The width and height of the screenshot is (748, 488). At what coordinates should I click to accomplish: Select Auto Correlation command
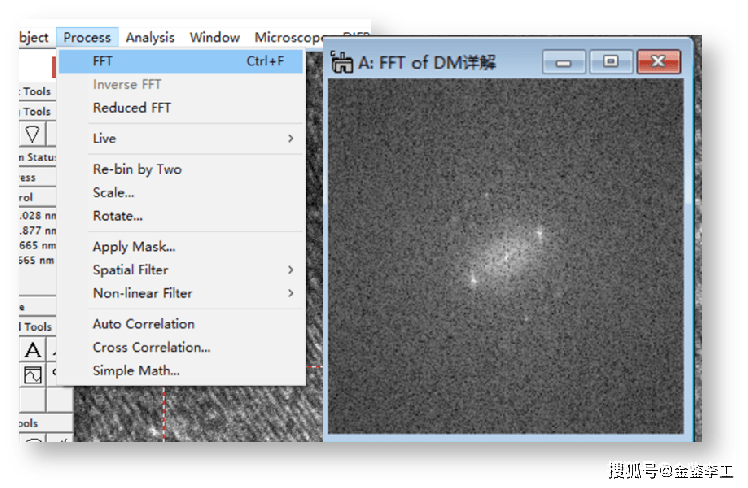click(x=143, y=324)
